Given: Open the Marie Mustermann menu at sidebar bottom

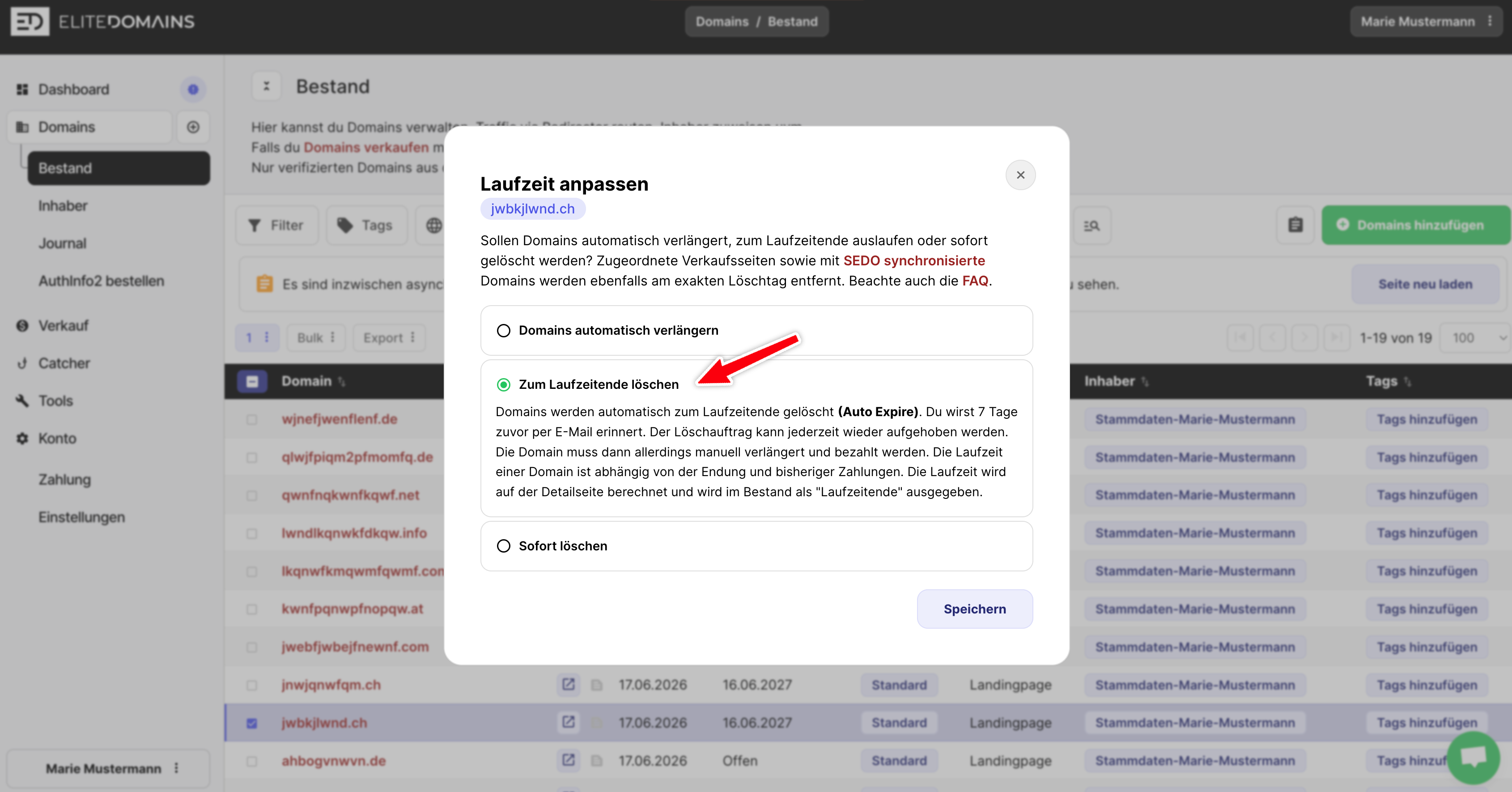Looking at the screenshot, I should tap(108, 769).
